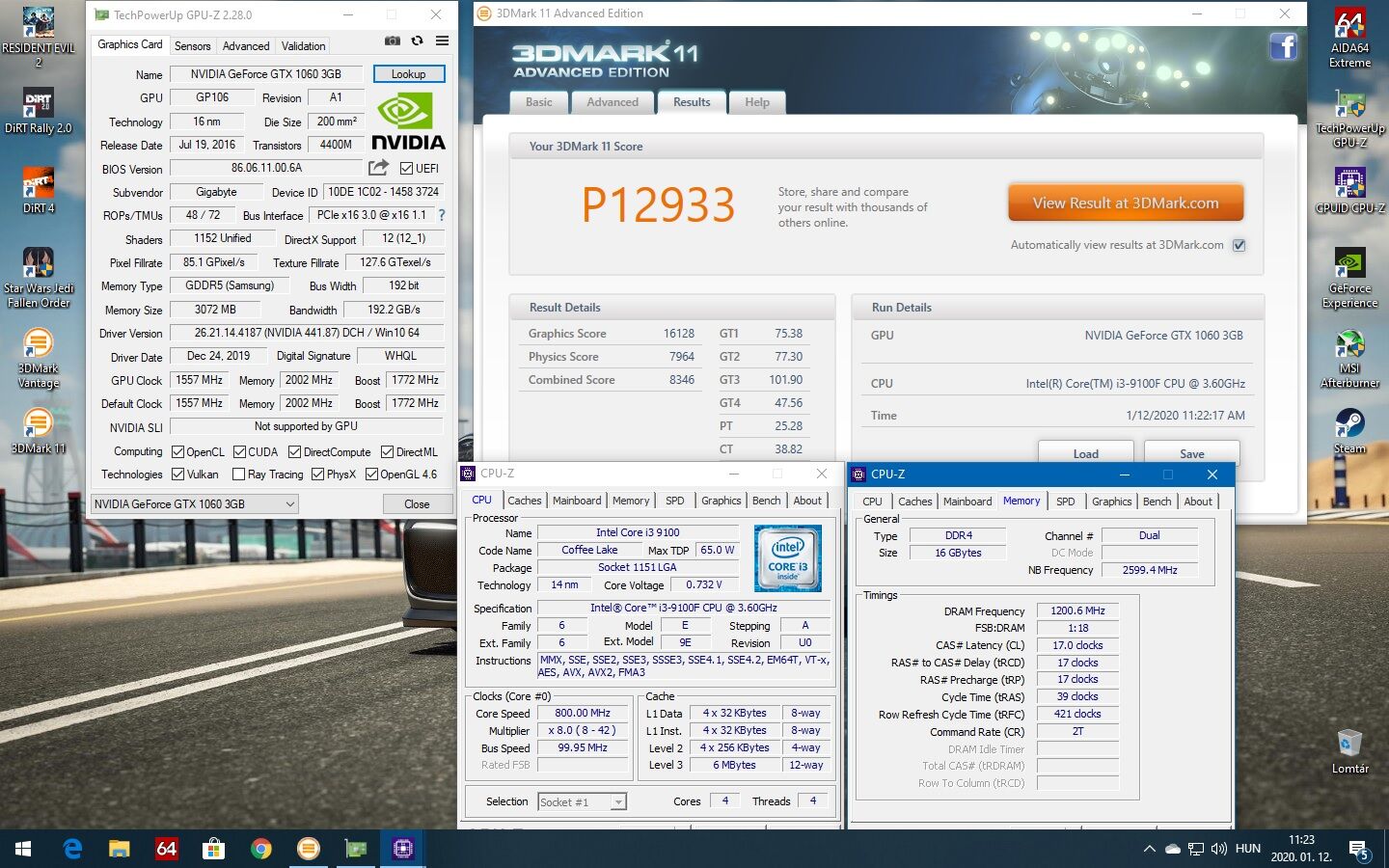Toggle automatically view results checkbox
This screenshot has width=1389, height=868.
point(1239,245)
